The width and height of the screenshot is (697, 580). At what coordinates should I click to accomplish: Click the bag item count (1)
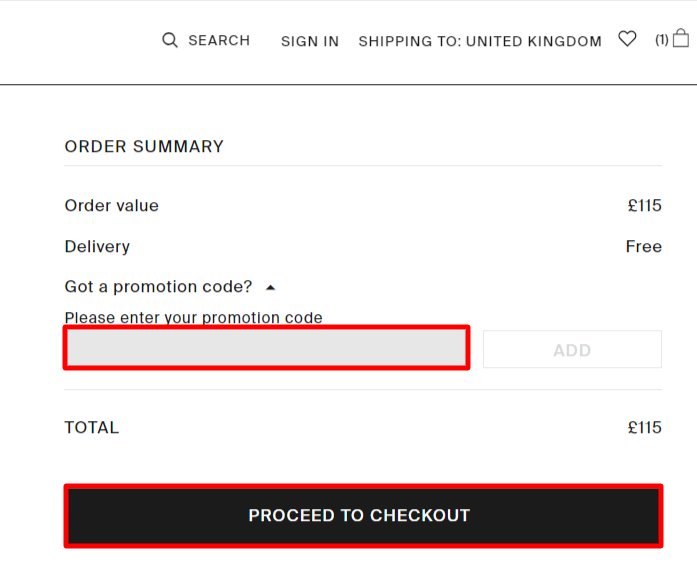[x=662, y=40]
